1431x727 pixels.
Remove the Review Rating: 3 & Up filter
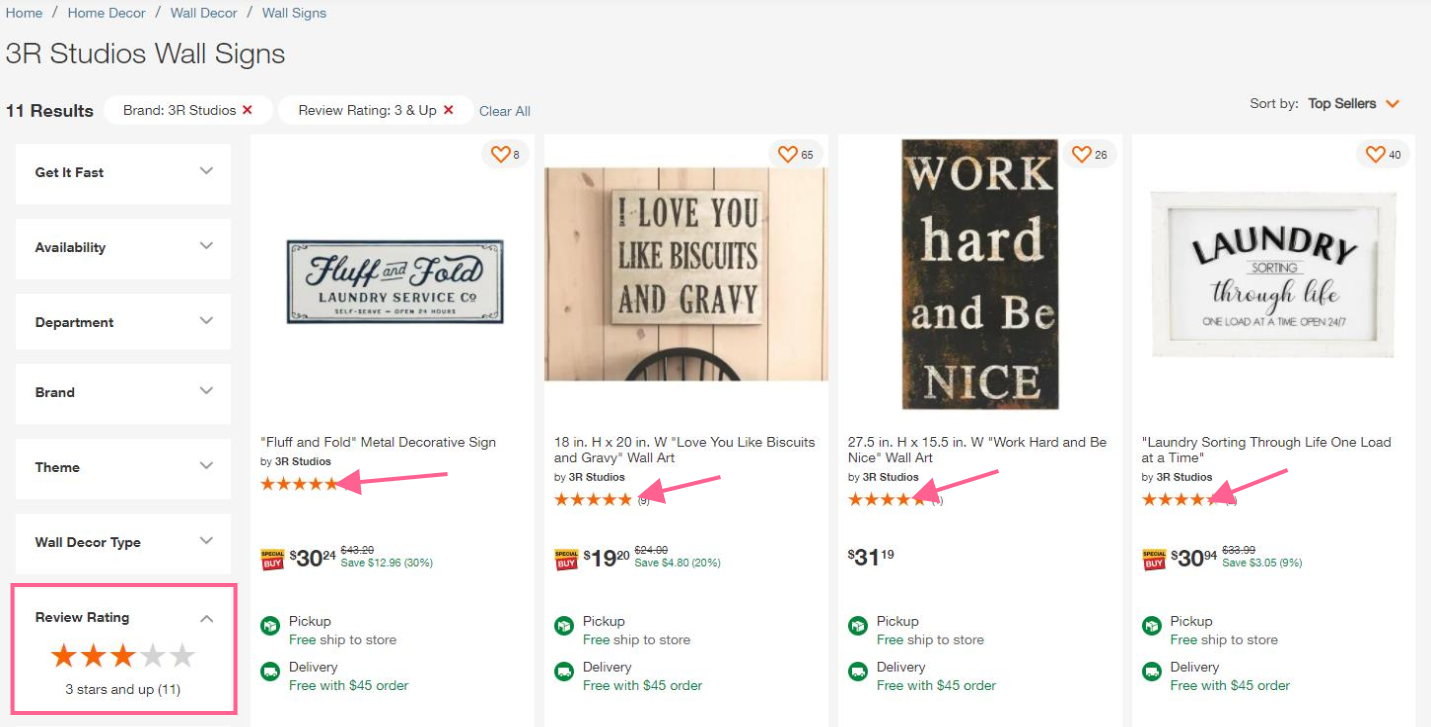point(448,110)
